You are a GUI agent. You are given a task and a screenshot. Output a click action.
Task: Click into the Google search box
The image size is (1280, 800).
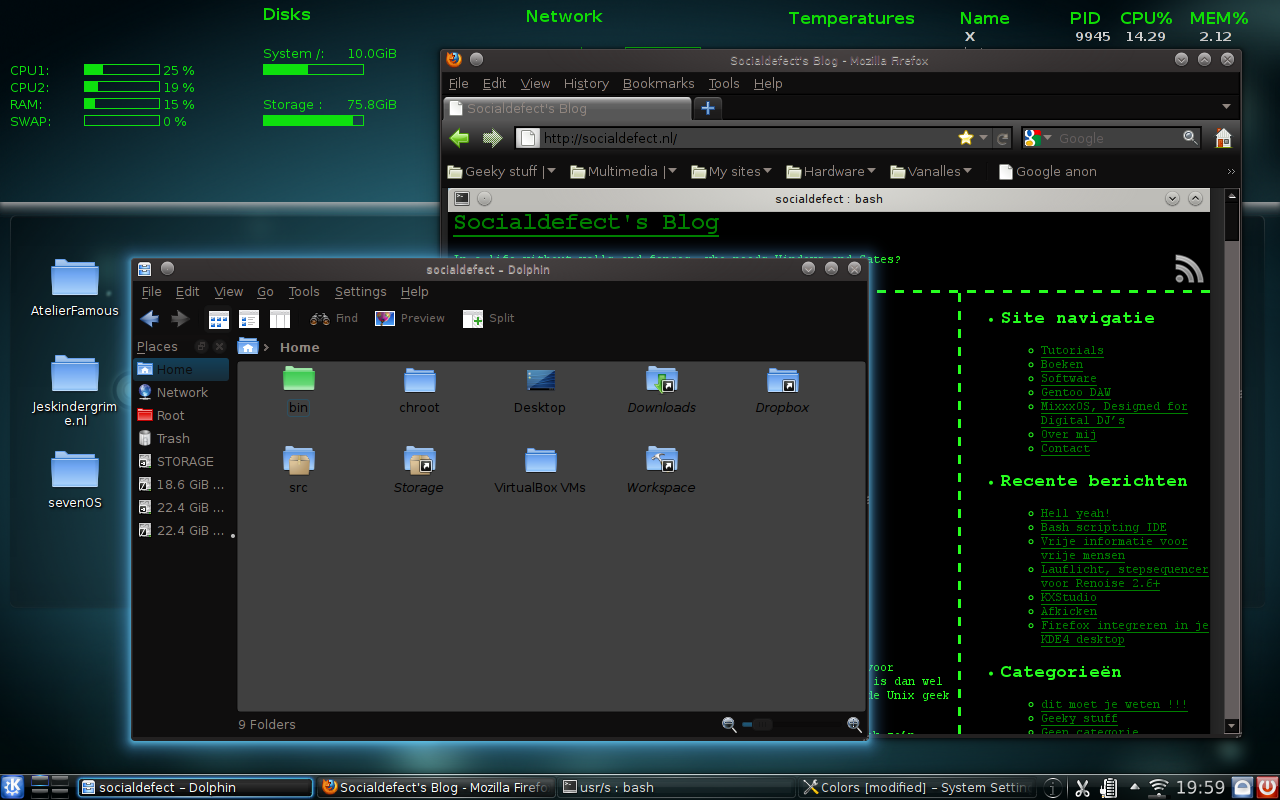point(1118,138)
